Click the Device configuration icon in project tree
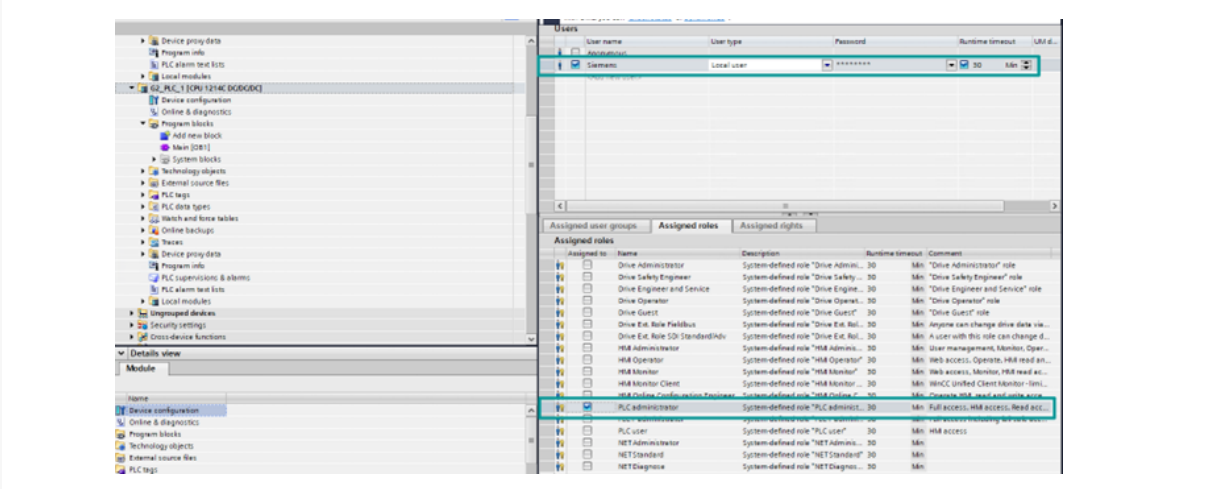The height and width of the screenshot is (489, 1223). click(x=153, y=100)
